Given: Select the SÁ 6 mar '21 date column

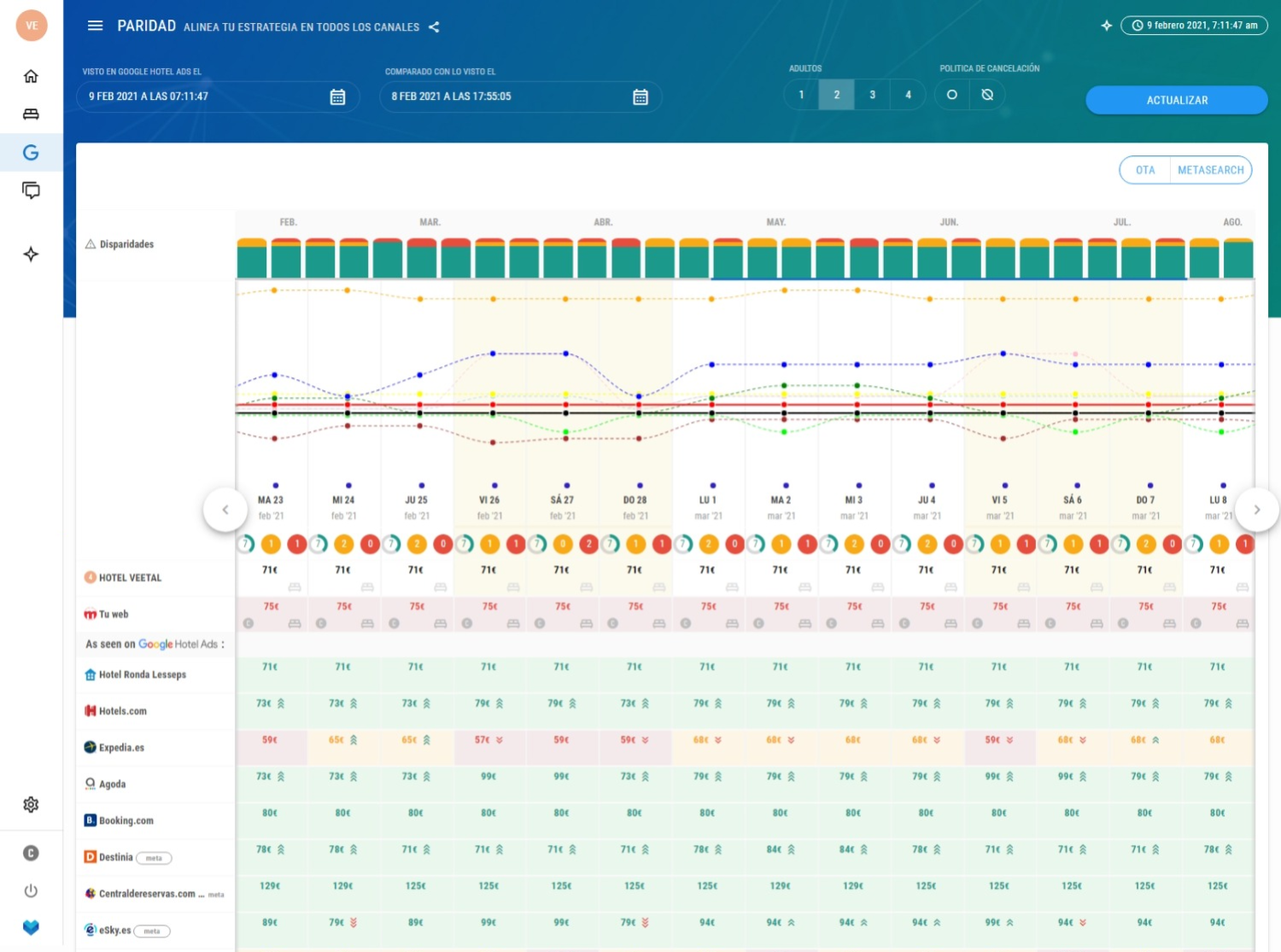Looking at the screenshot, I should click(1073, 508).
